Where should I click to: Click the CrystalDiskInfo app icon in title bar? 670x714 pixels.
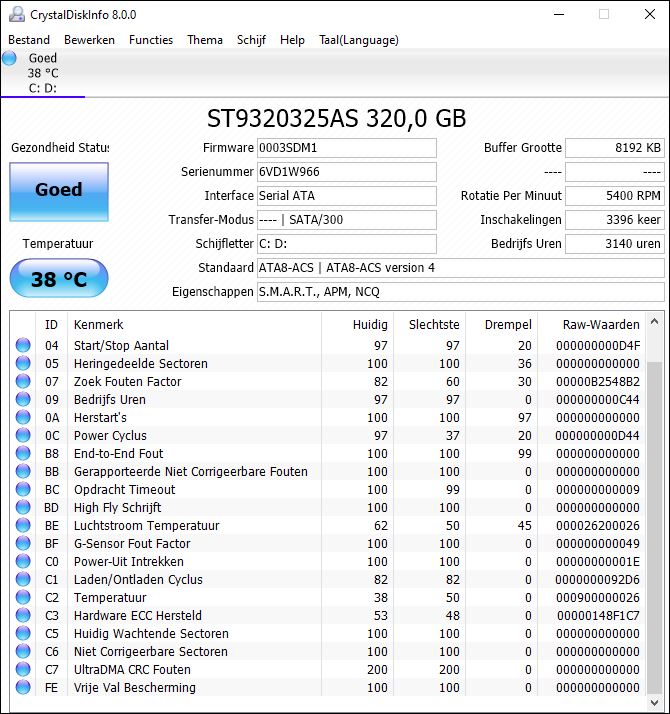16,15
